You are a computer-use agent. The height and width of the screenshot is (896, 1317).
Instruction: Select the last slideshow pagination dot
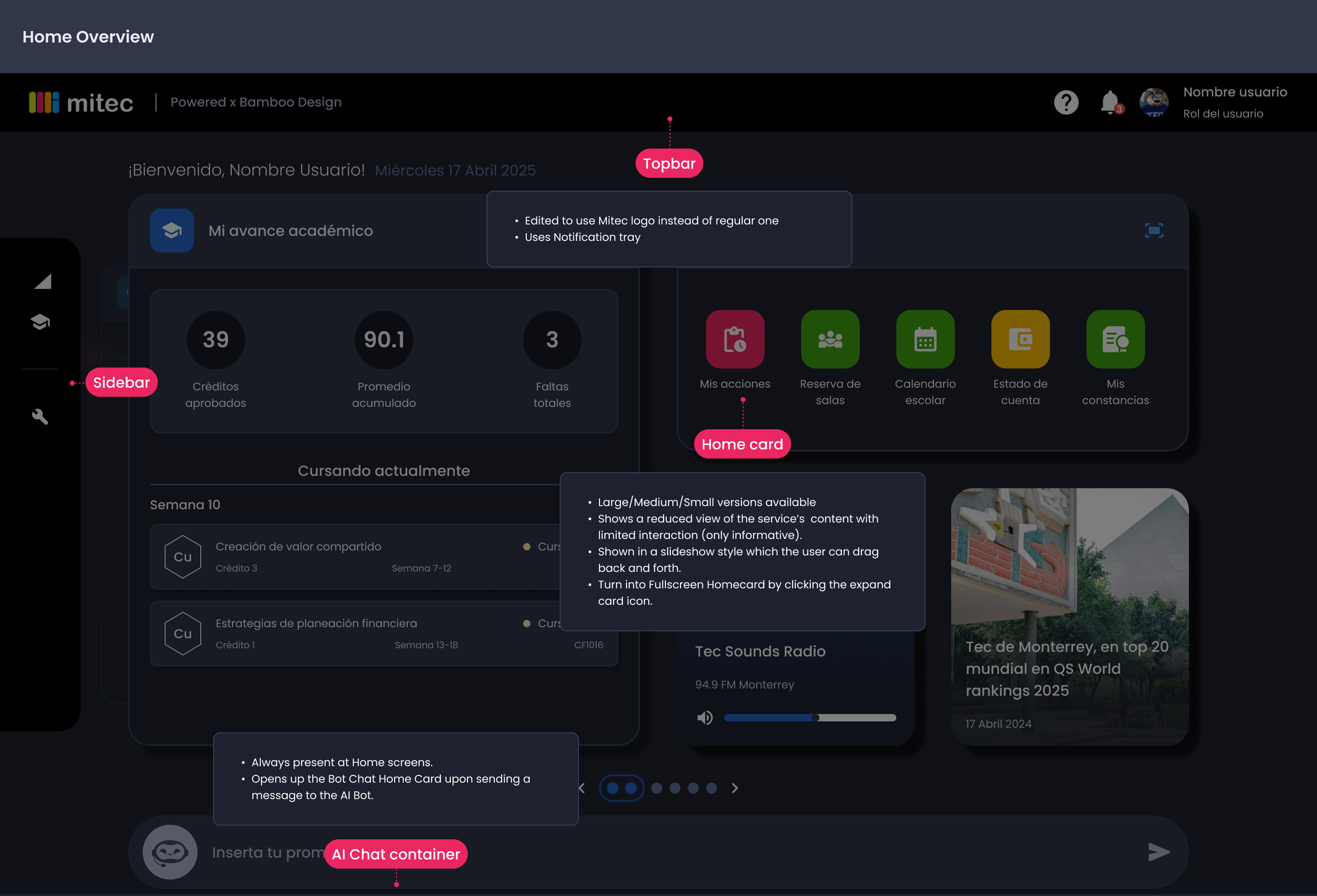(x=712, y=788)
